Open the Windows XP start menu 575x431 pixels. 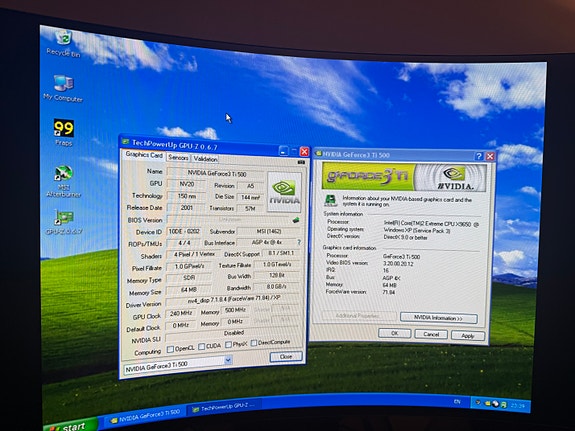pos(70,425)
